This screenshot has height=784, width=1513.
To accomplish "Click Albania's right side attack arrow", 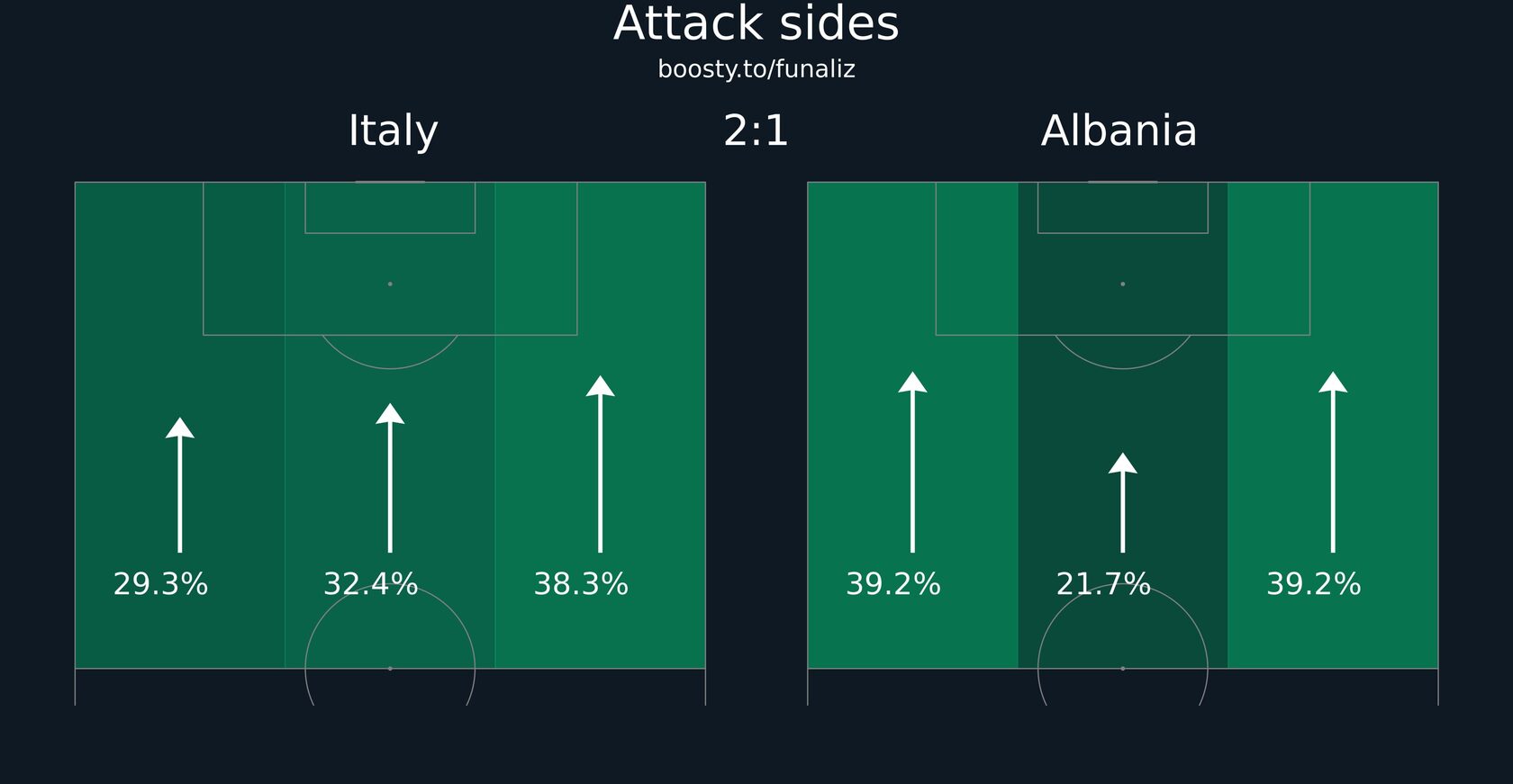I will 1333,462.
